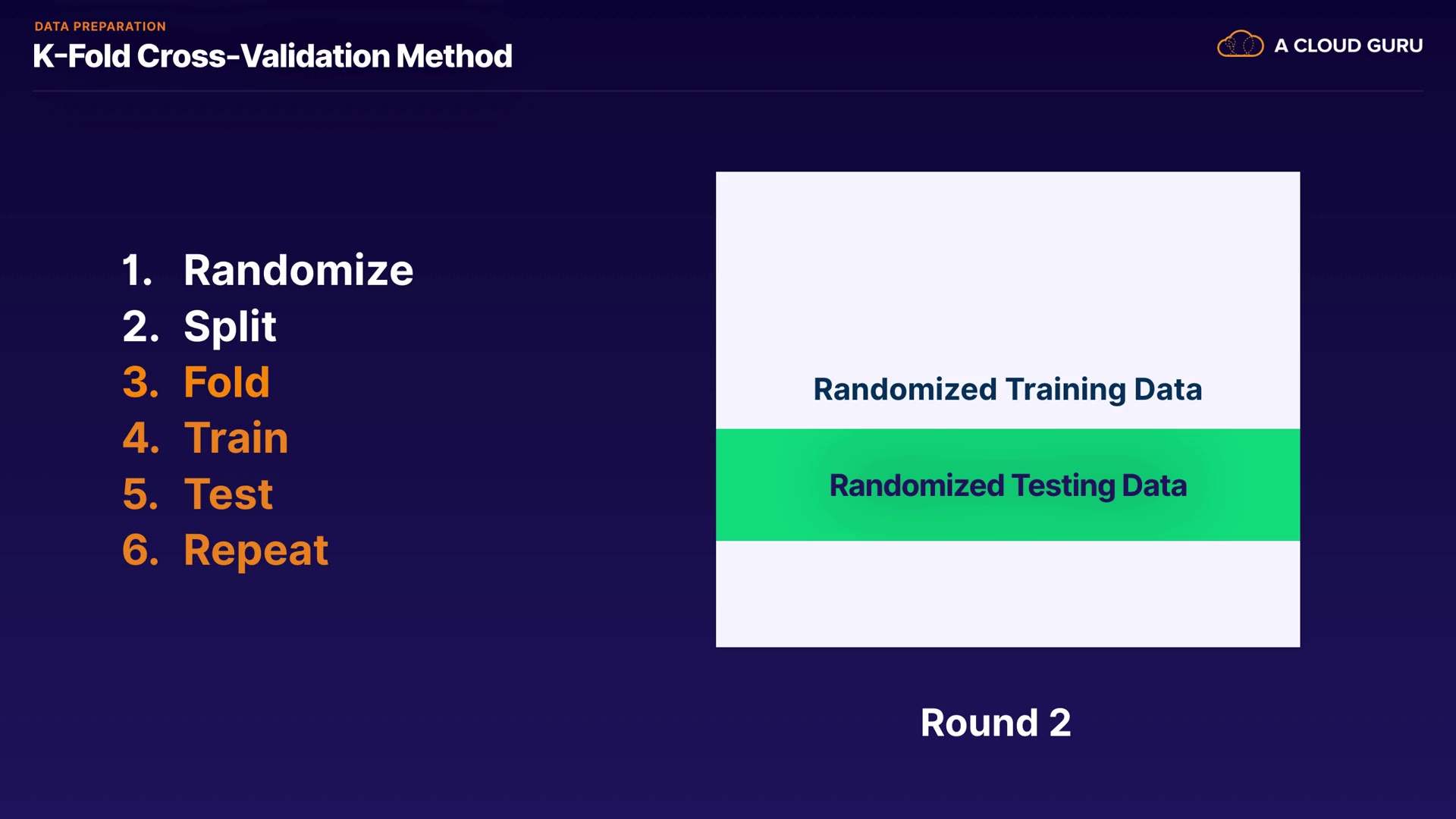
Task: Click the white block below the green band
Action: [1007, 594]
